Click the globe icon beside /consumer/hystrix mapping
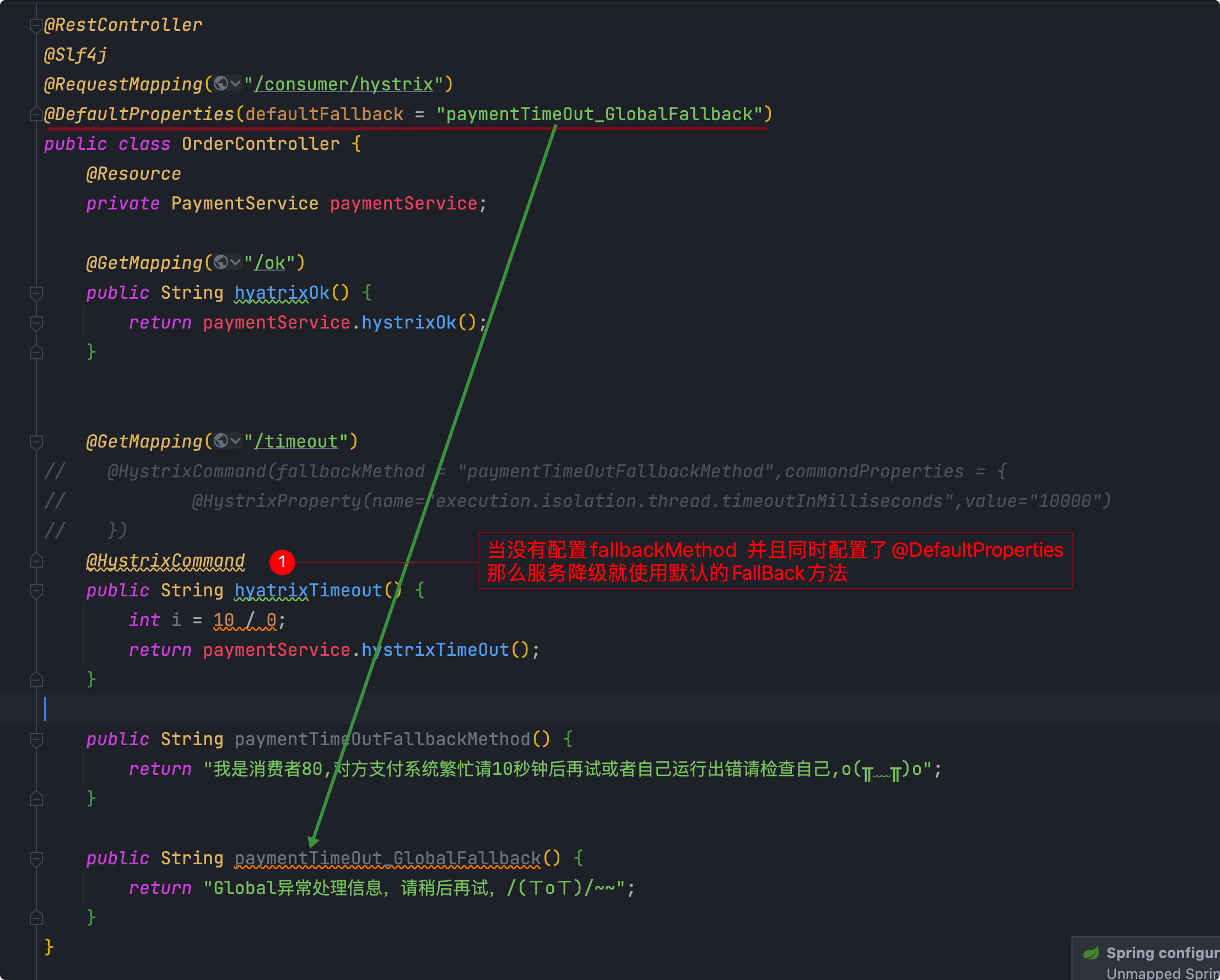The width and height of the screenshot is (1220, 980). coord(222,84)
